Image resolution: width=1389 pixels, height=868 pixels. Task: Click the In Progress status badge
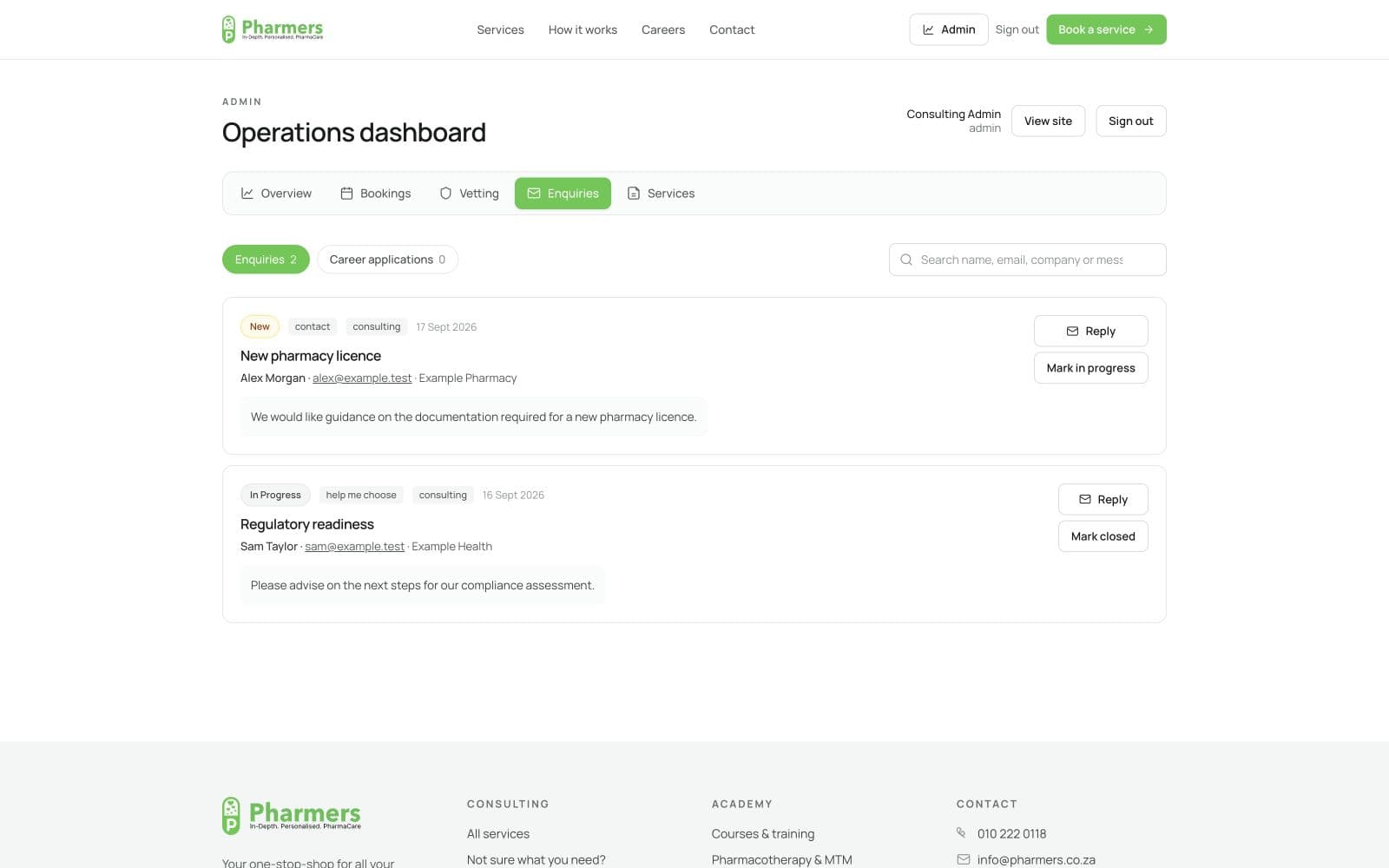tap(275, 495)
